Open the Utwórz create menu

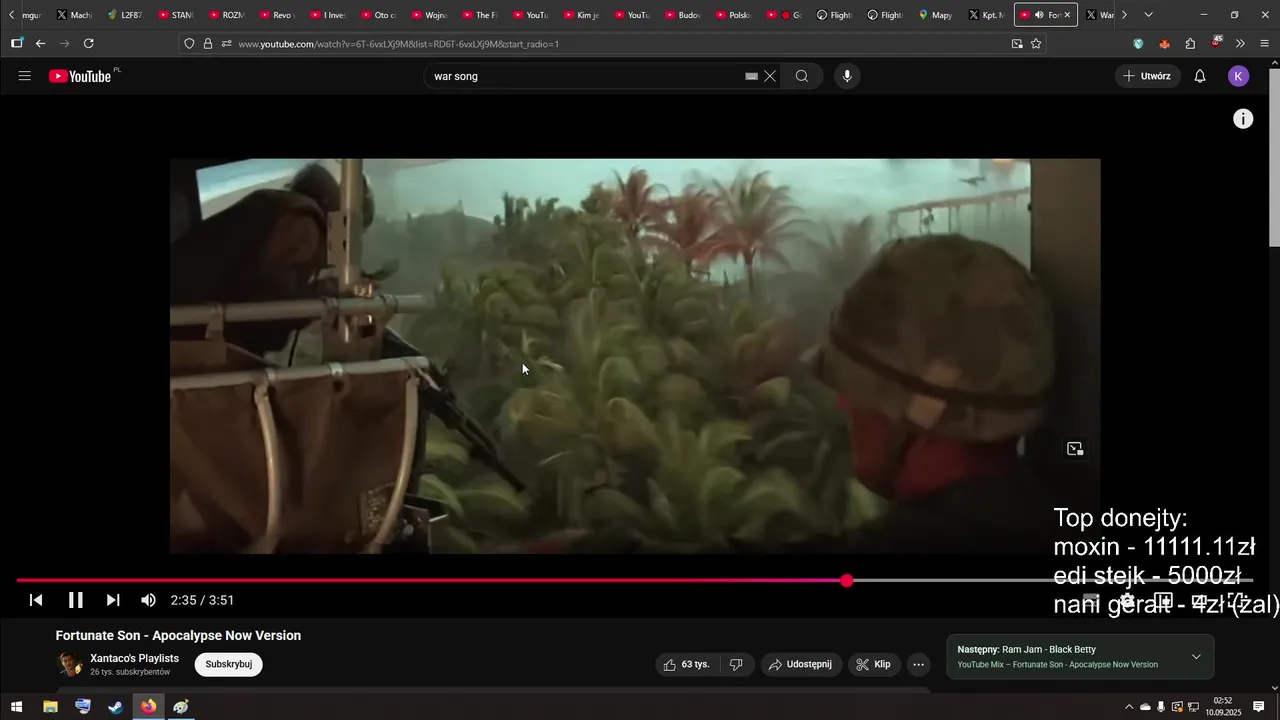pos(1147,76)
